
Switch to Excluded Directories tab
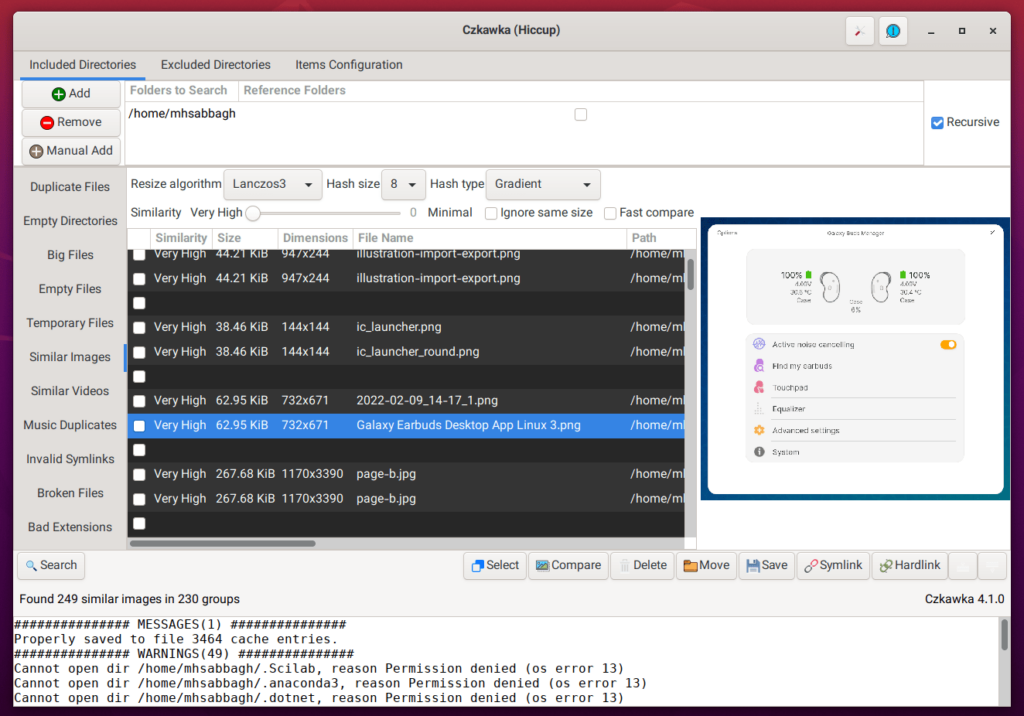216,65
